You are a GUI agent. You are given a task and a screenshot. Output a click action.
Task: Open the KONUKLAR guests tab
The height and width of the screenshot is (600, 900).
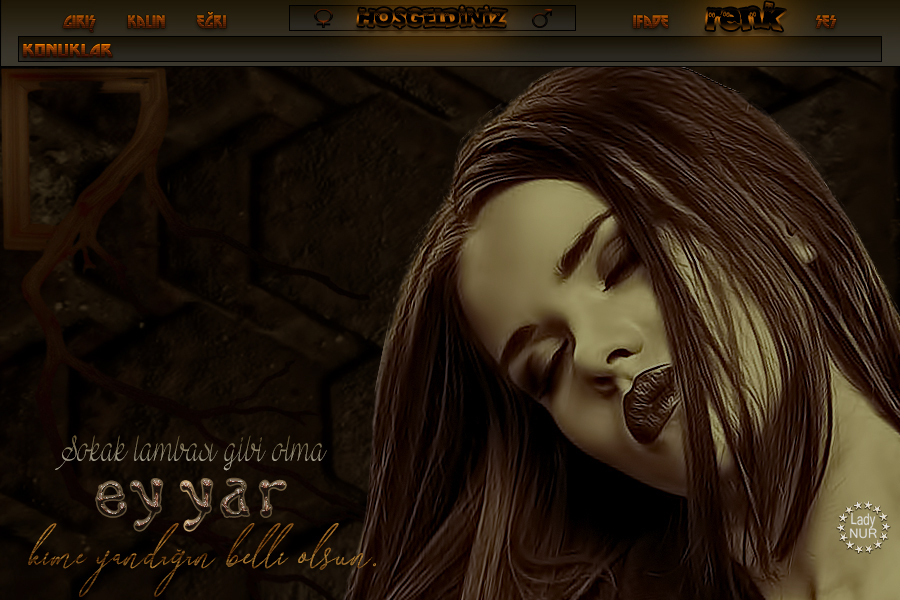coord(67,49)
